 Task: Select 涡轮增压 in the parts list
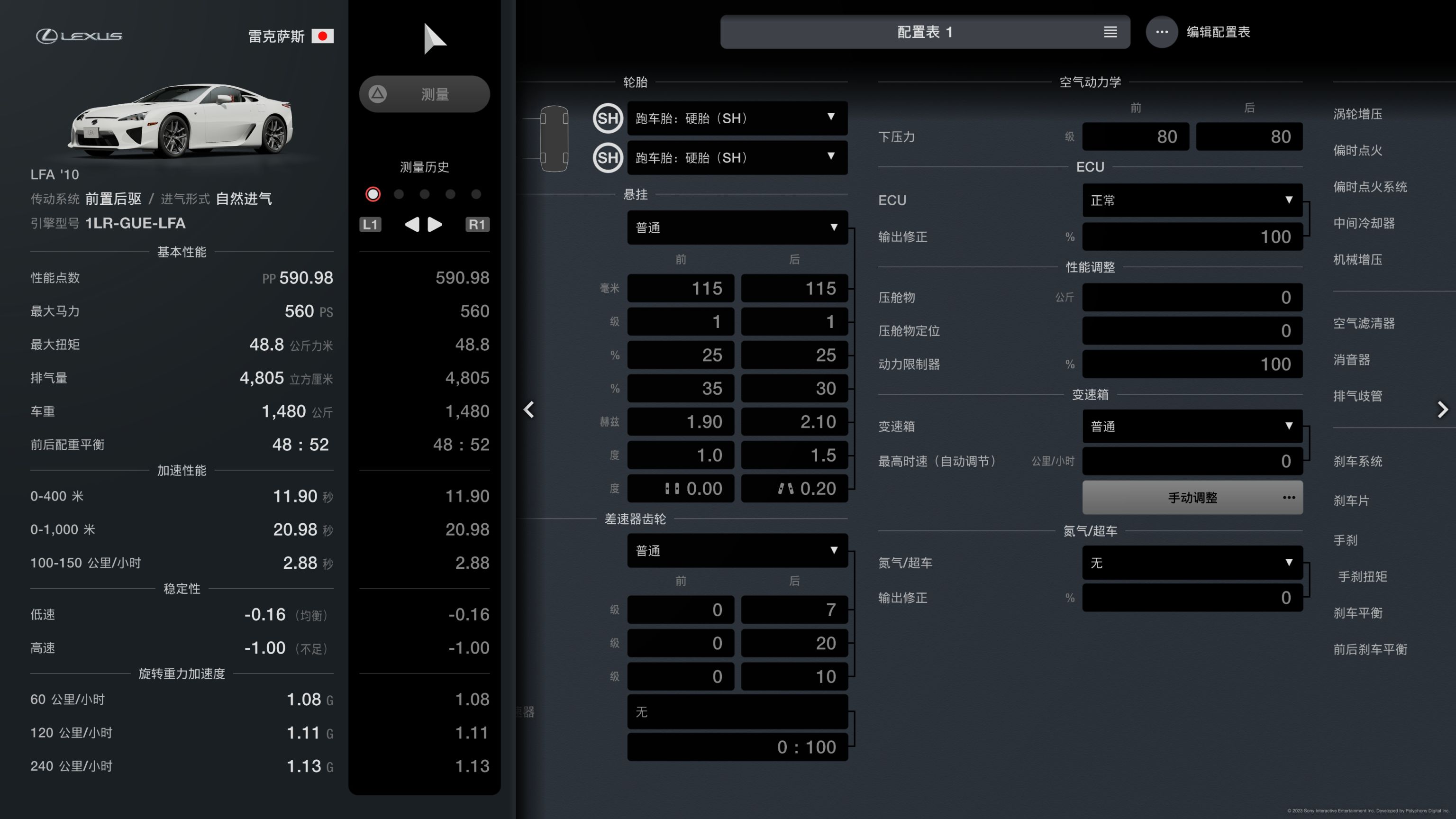[1357, 114]
